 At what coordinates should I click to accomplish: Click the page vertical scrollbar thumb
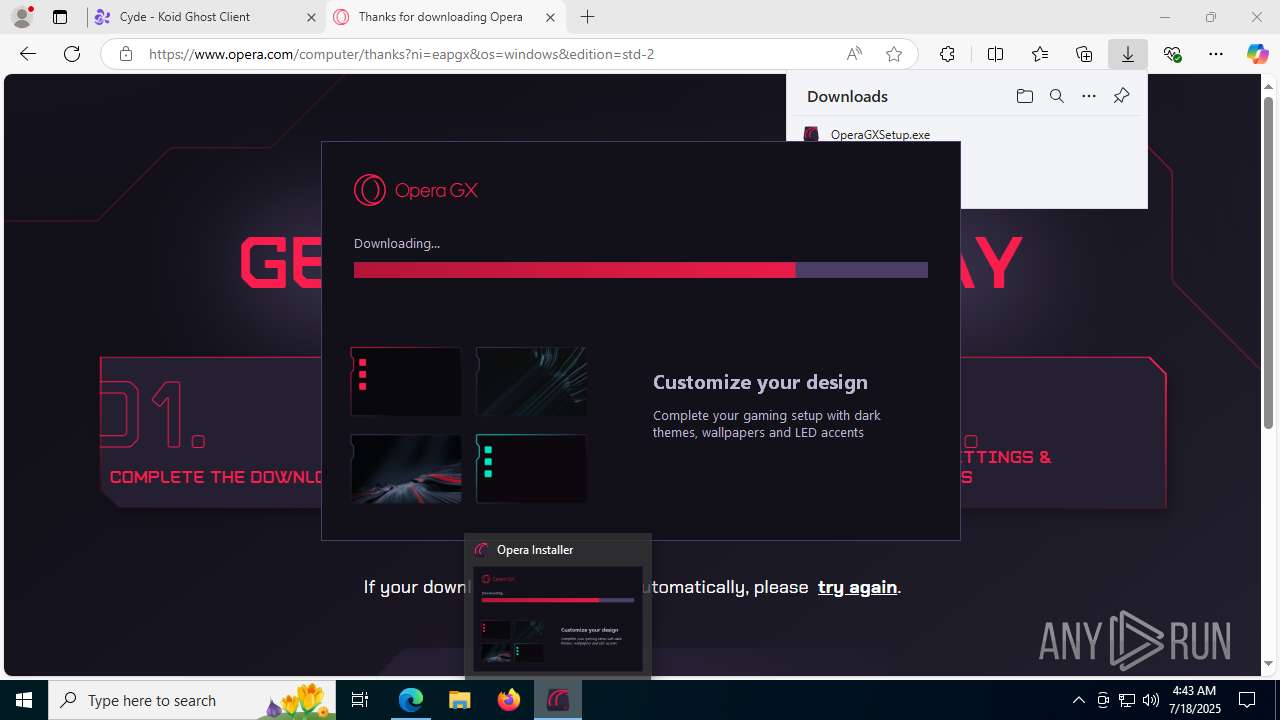1269,262
